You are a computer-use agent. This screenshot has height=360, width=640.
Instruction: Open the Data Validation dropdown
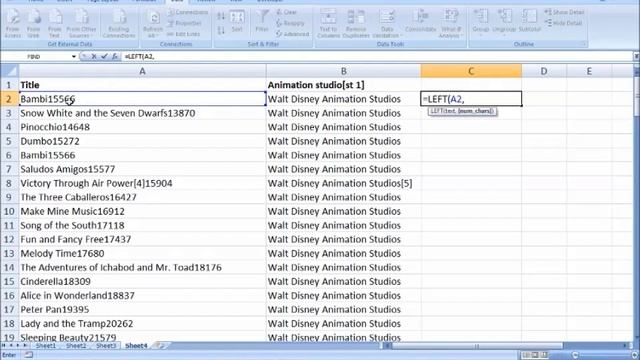pos(387,24)
